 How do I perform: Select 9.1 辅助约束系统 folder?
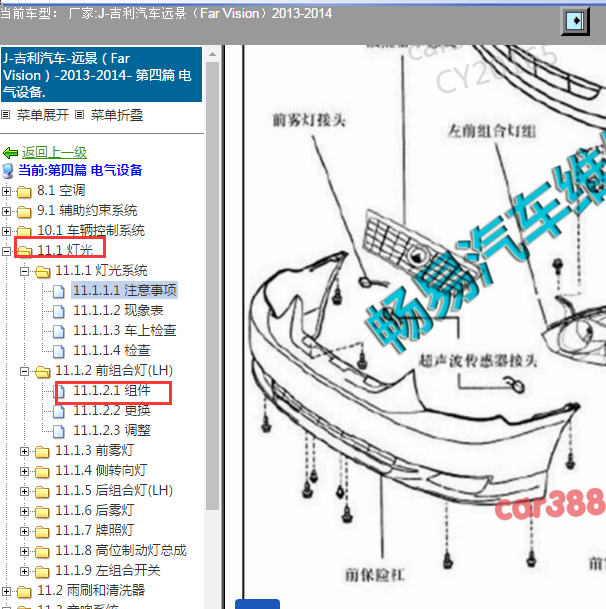click(x=87, y=211)
